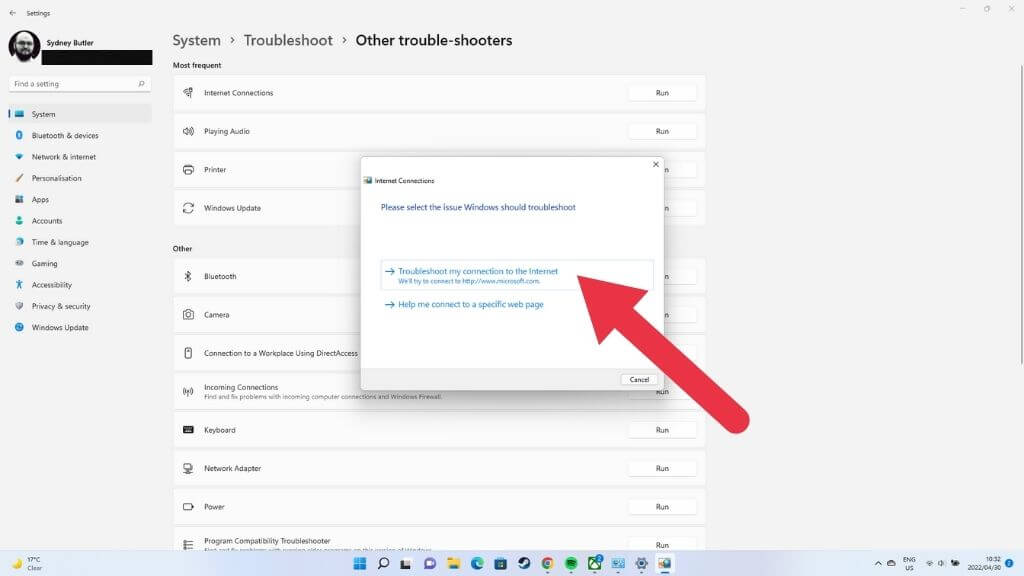Open Accessibility settings
The width and height of the screenshot is (1024, 576).
click(80, 285)
